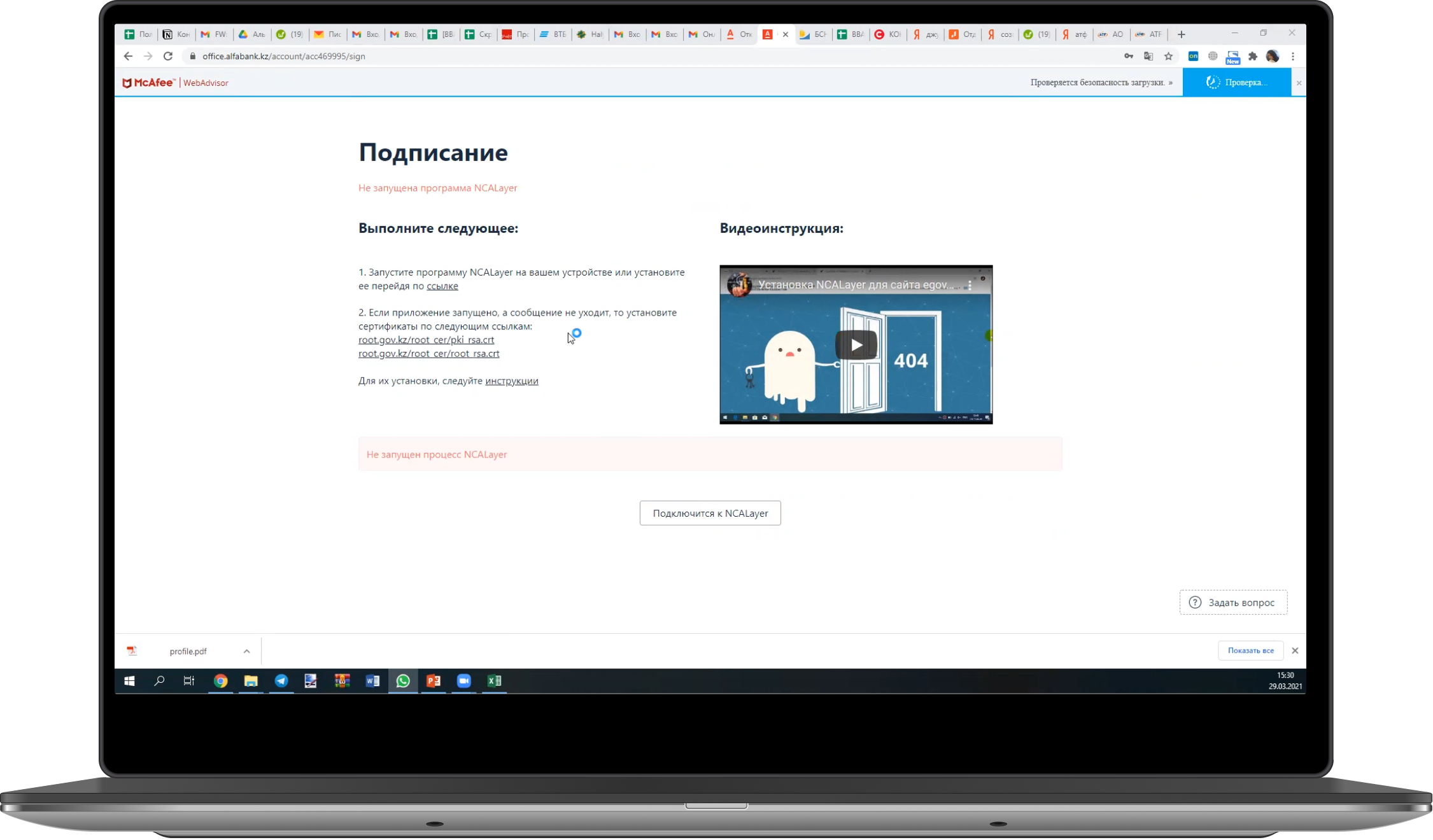Close the active Alfabank tab

(x=786, y=34)
